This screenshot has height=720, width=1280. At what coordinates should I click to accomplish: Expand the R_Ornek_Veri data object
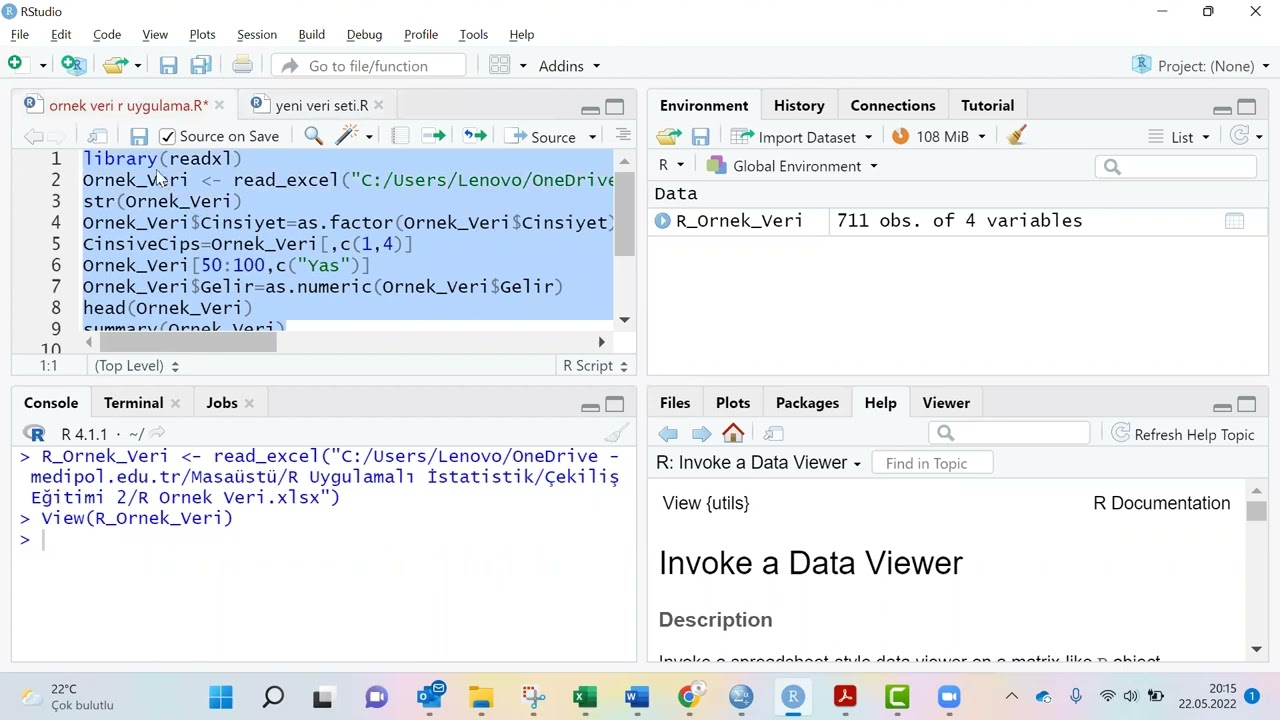pyautogui.click(x=663, y=221)
